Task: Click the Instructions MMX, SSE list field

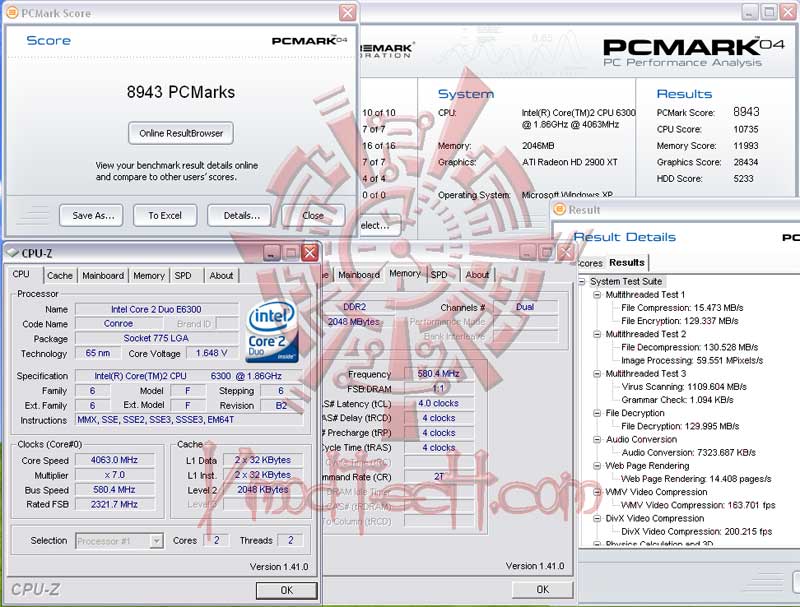Action: (x=189, y=420)
